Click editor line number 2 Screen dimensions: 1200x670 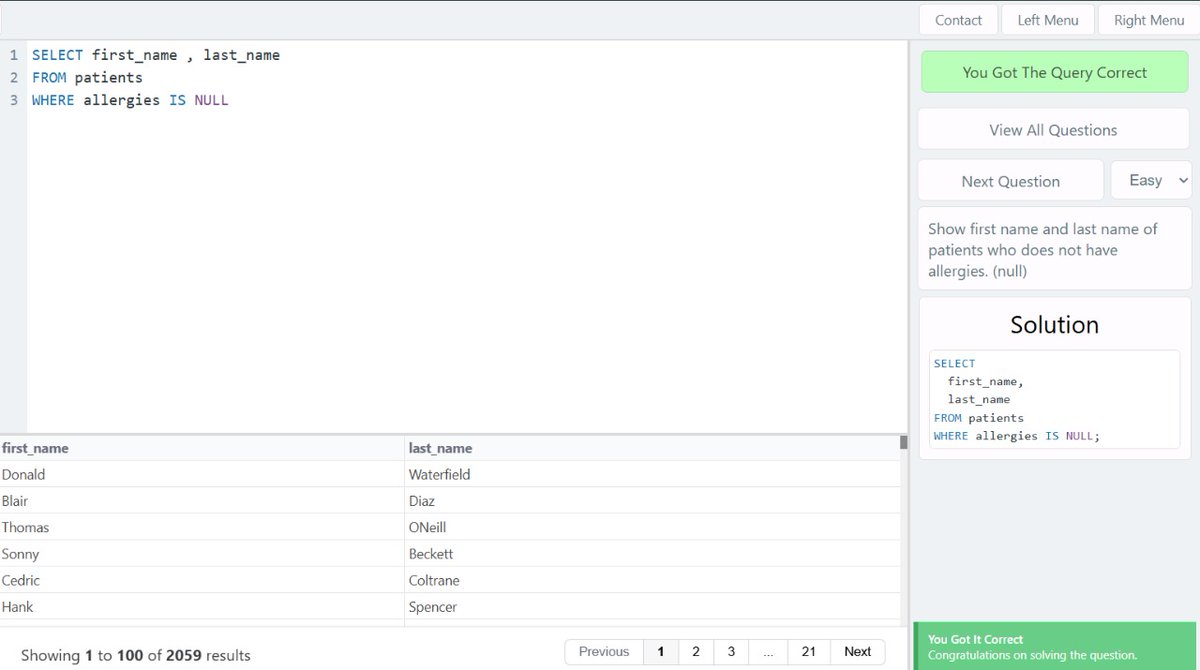[x=14, y=77]
